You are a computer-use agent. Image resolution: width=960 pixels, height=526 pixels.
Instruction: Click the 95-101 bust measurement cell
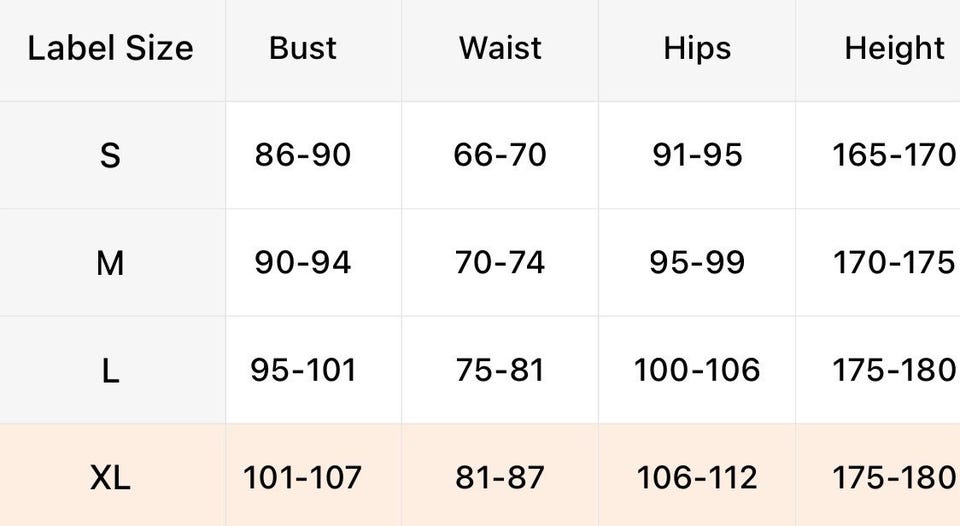pos(303,371)
